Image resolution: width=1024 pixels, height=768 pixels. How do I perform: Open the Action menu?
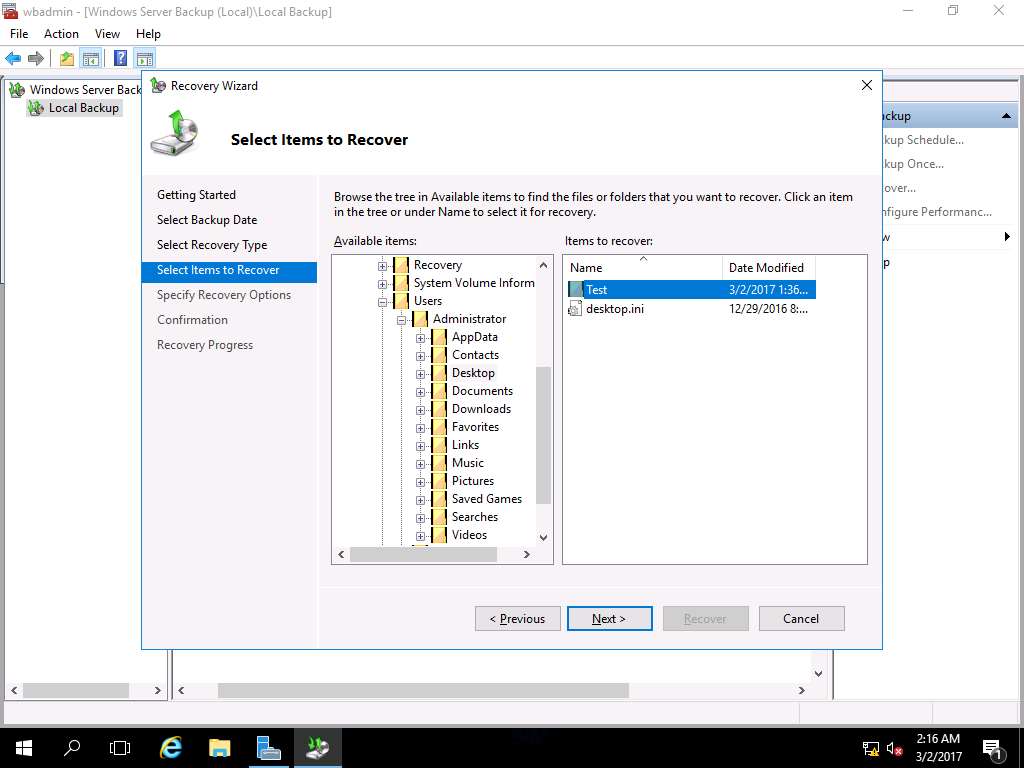[x=61, y=34]
